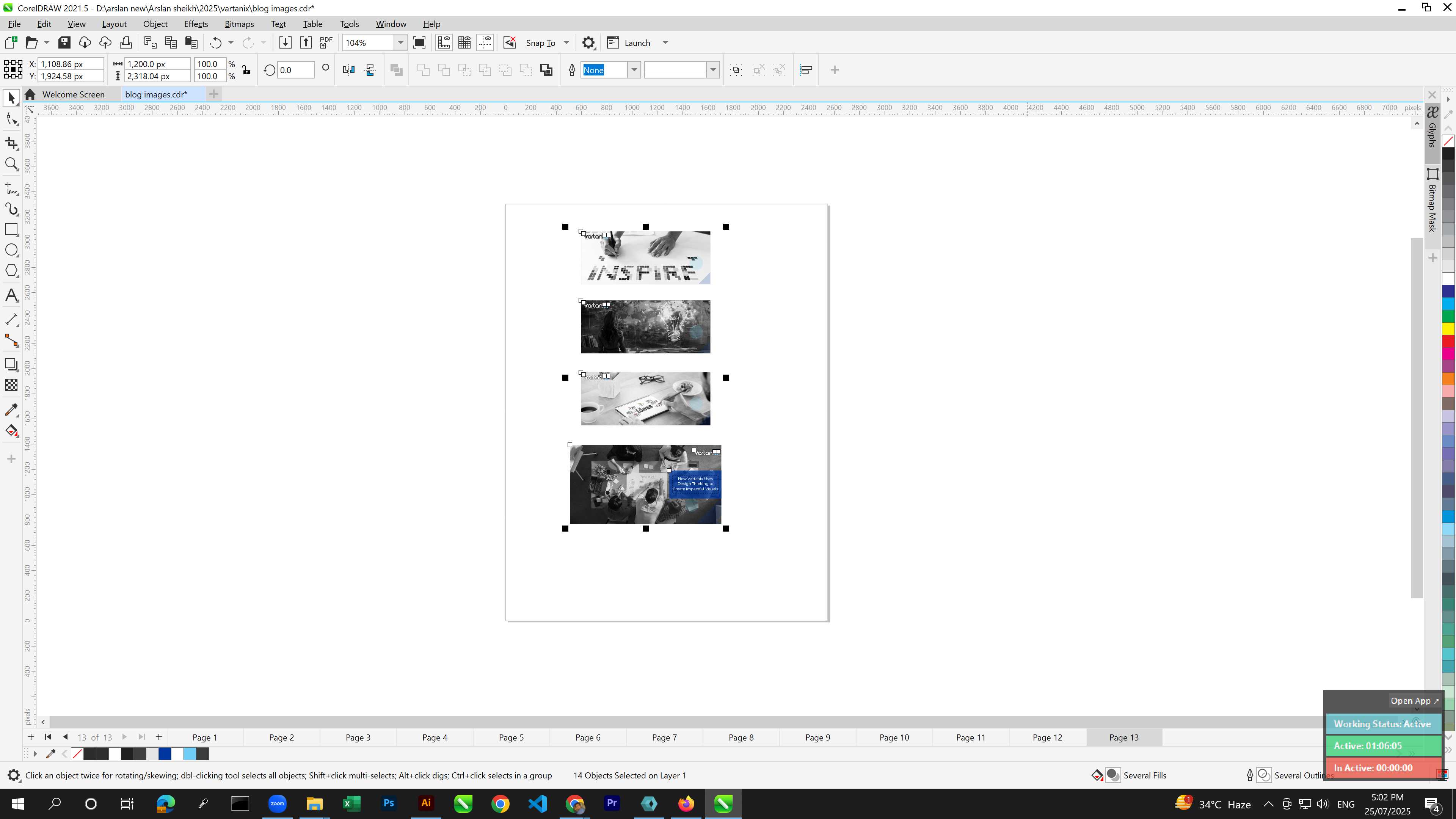1456x819 pixels.
Task: Open the Object menu
Action: (155, 24)
